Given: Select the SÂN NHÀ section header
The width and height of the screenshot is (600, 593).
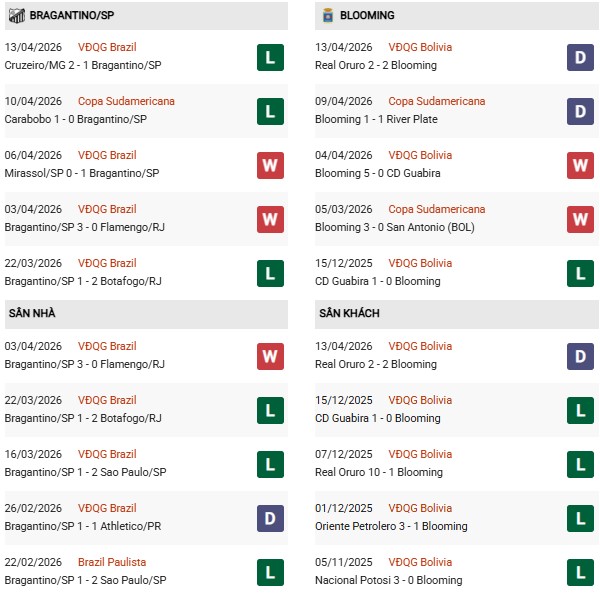Looking at the screenshot, I should point(31,313).
